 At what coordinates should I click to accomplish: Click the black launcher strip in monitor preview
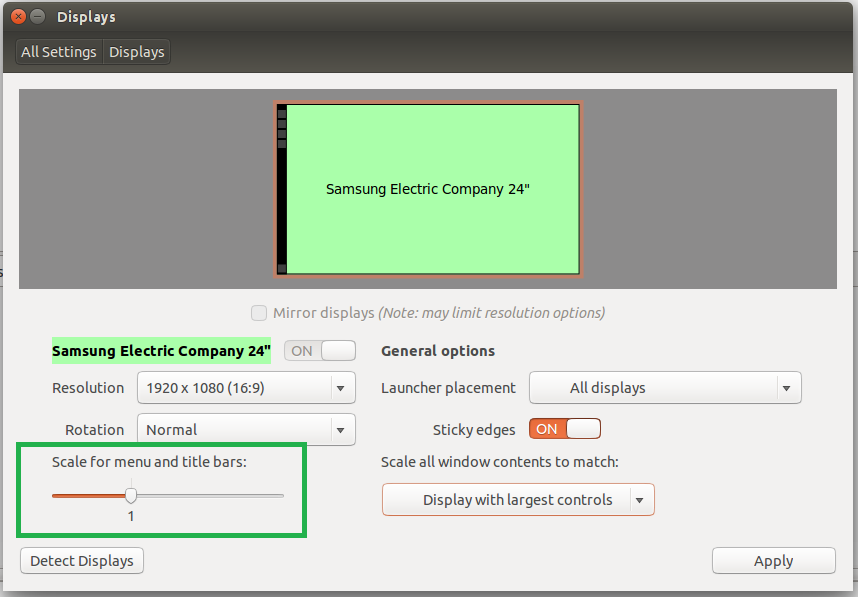[282, 190]
